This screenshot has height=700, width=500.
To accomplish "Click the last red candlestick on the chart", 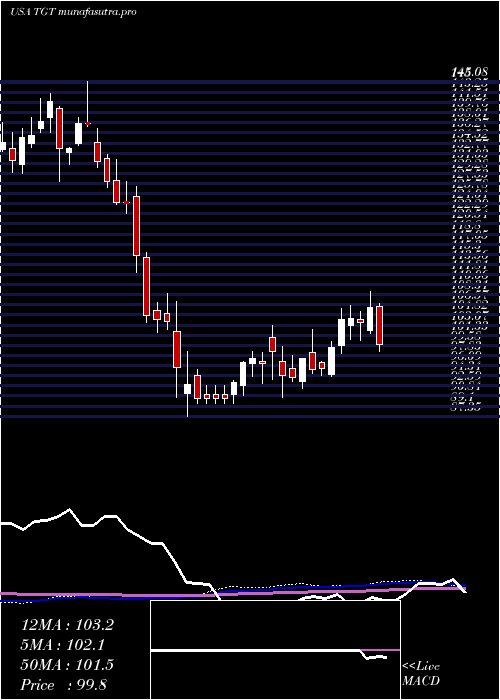I will click(x=379, y=325).
